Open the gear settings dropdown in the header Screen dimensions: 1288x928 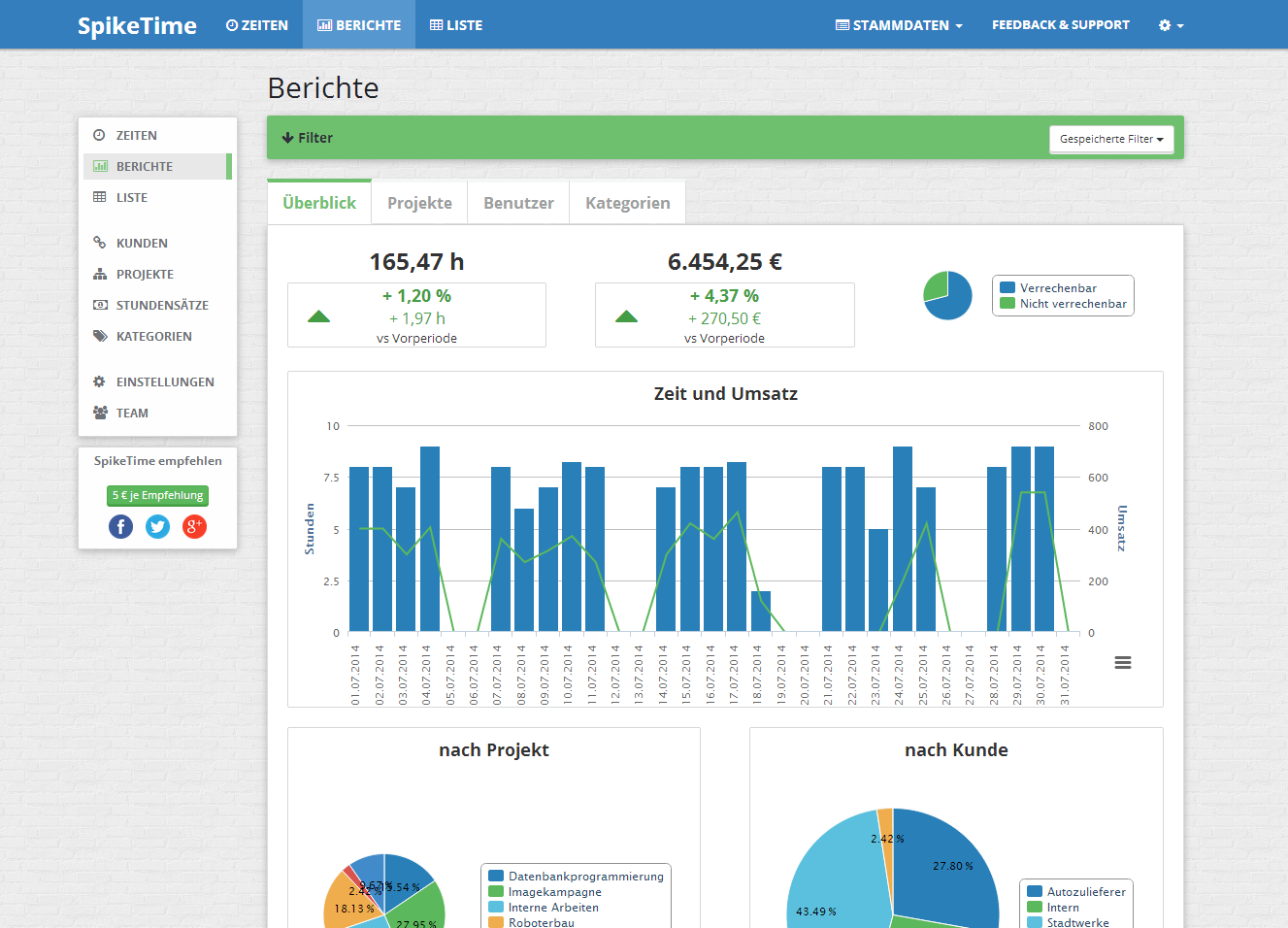(1171, 25)
